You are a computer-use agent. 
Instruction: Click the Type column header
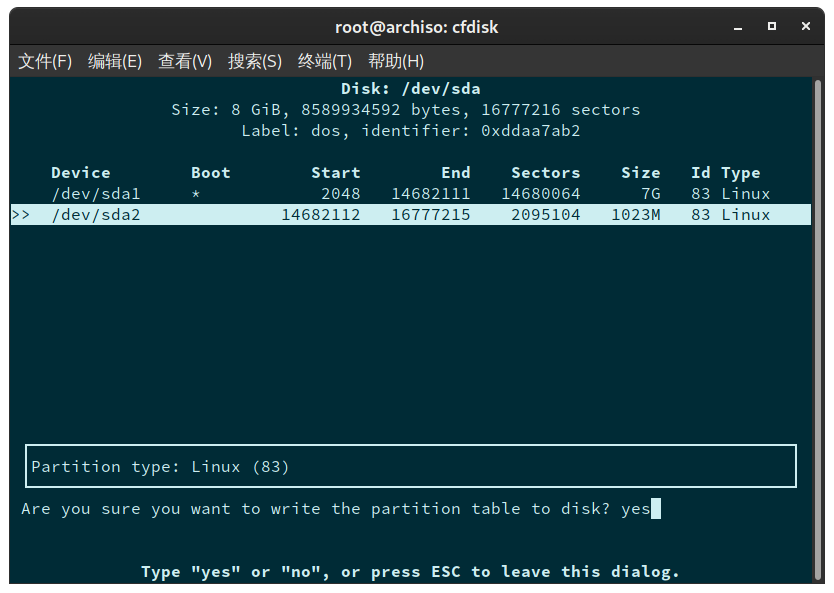point(741,172)
